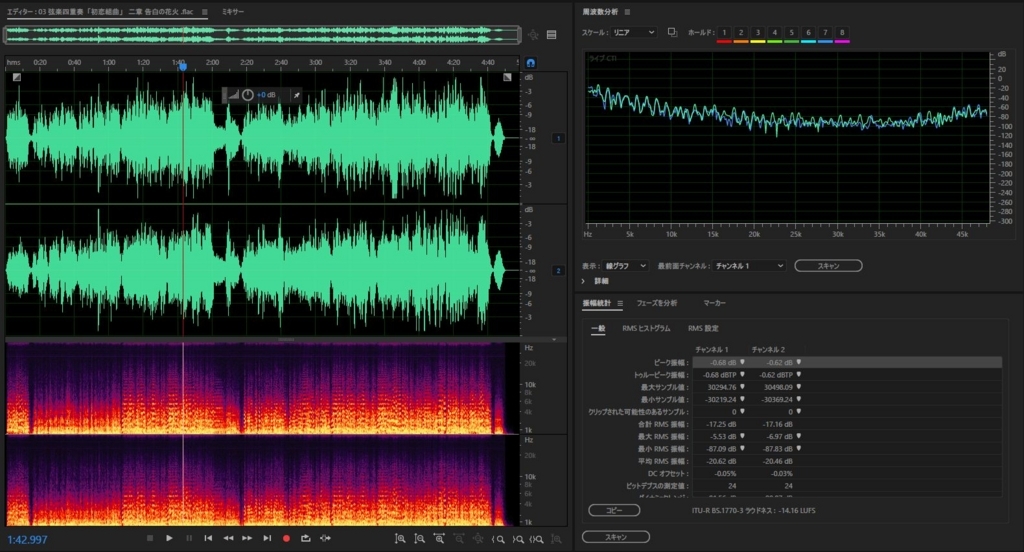Zoom out amplitude icon

[419, 539]
